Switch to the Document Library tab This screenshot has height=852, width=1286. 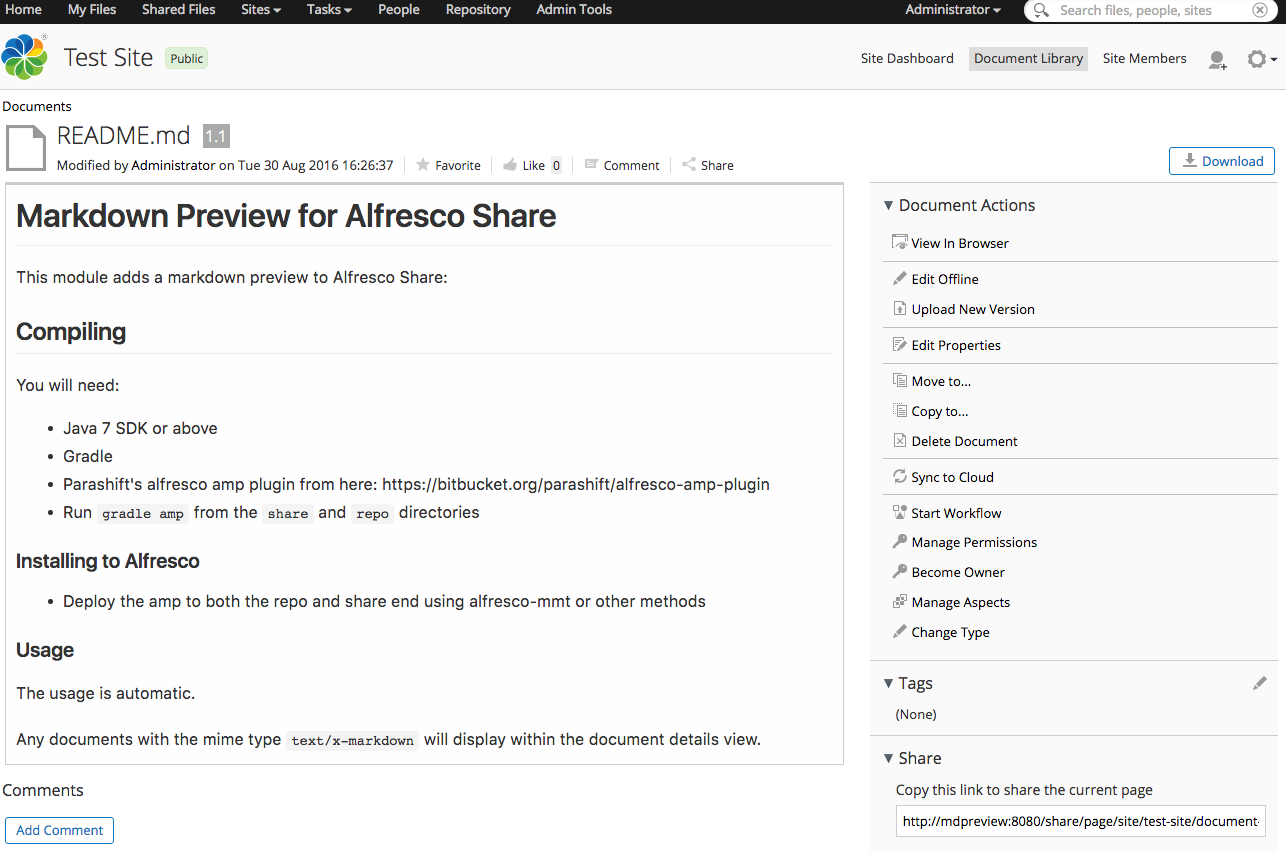click(x=1028, y=58)
